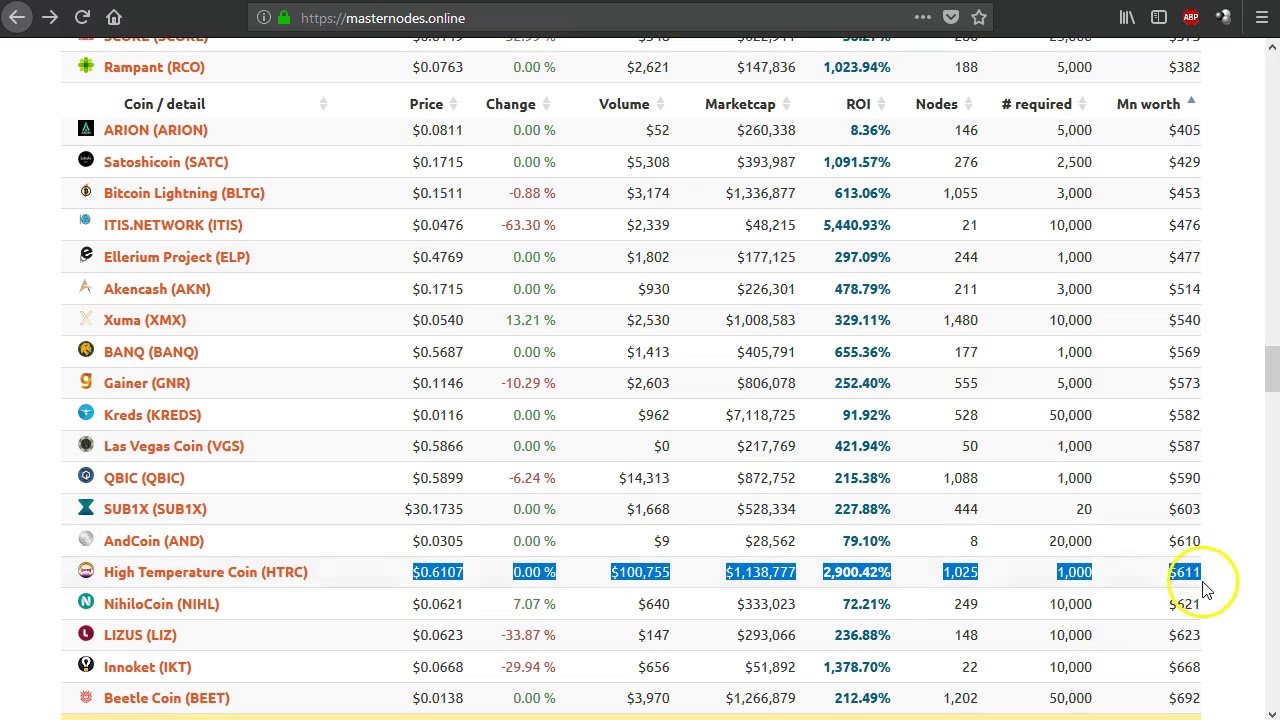Open the QBIC (QBIC) coin link
This screenshot has height=720, width=1280.
[144, 478]
